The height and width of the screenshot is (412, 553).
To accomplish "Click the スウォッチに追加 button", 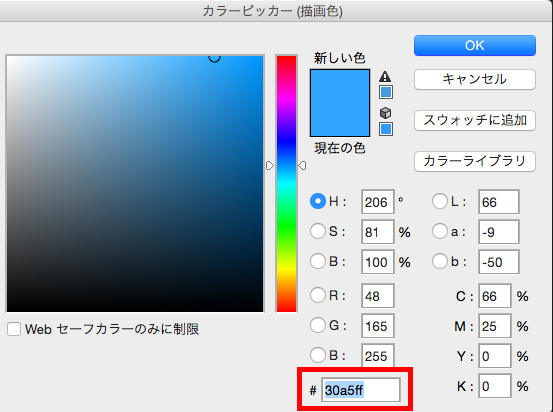I will point(475,120).
